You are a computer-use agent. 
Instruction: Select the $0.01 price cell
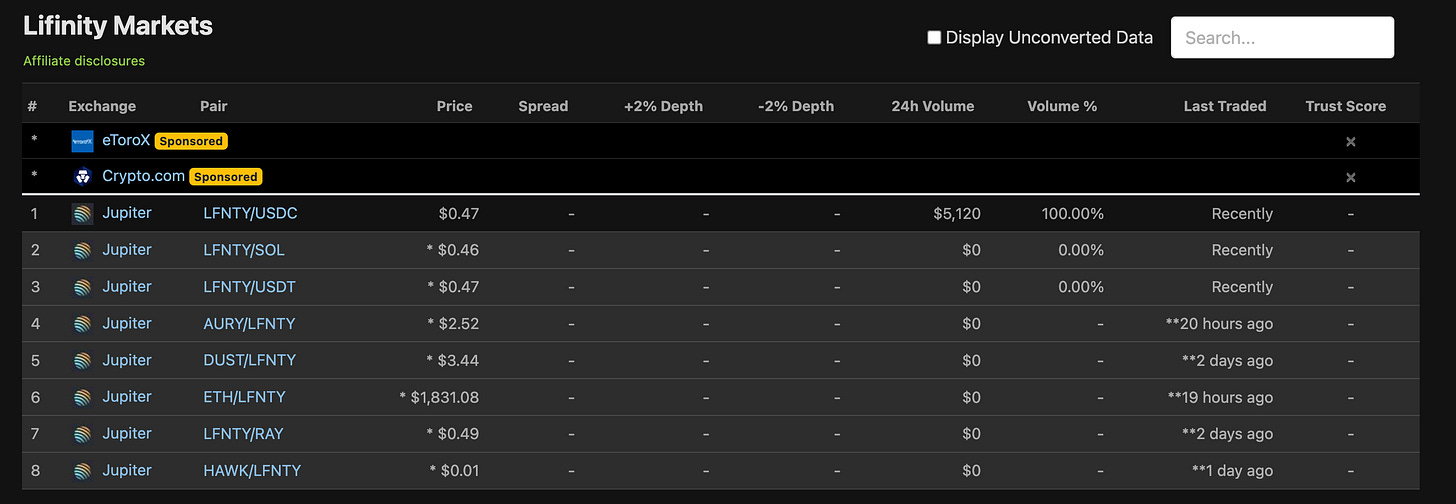454,471
